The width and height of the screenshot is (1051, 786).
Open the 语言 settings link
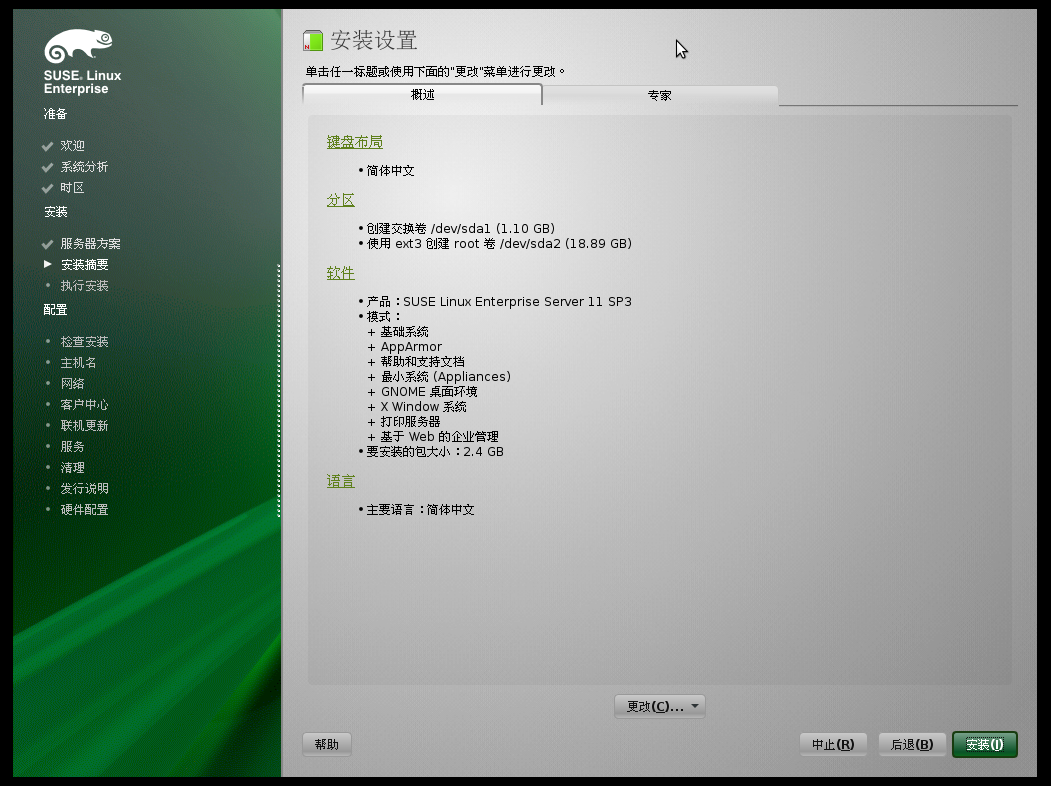coord(340,480)
